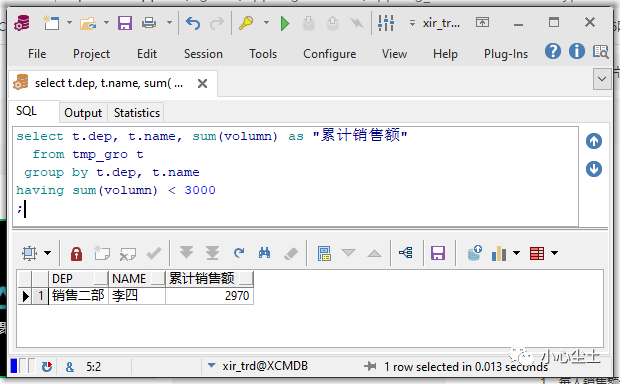This screenshot has height=384, width=620.
Task: Run the query with green Execute icon
Action: 285,23
